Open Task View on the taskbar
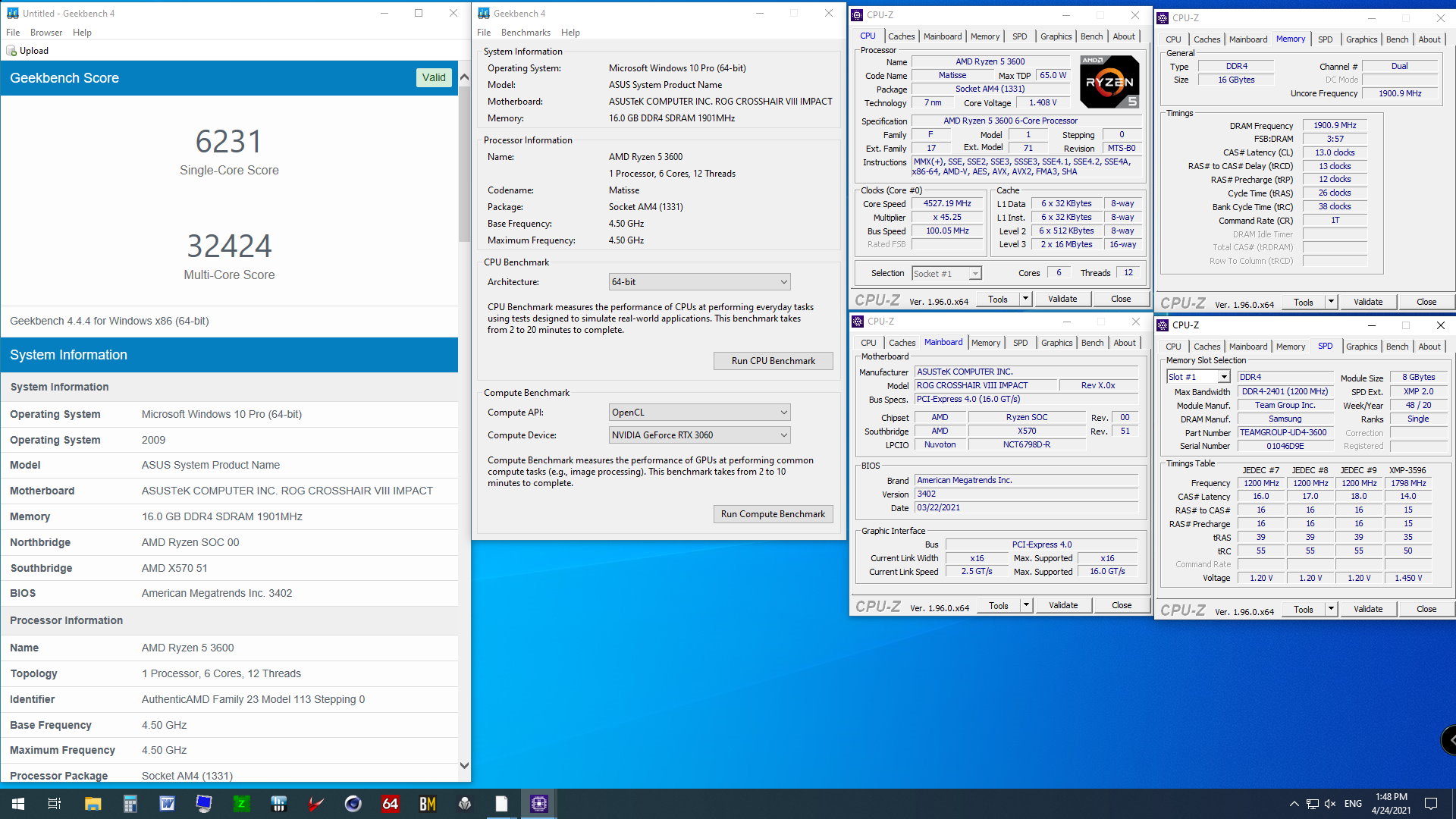 (x=55, y=804)
